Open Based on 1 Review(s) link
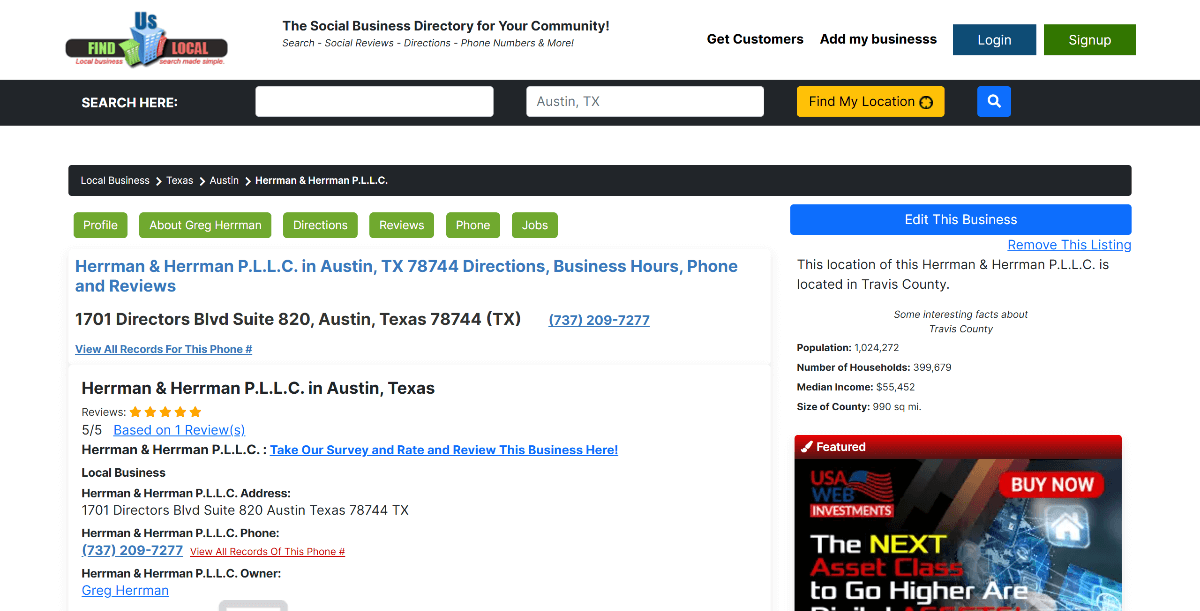Image resolution: width=1200 pixels, height=611 pixels. pyautogui.click(x=179, y=430)
